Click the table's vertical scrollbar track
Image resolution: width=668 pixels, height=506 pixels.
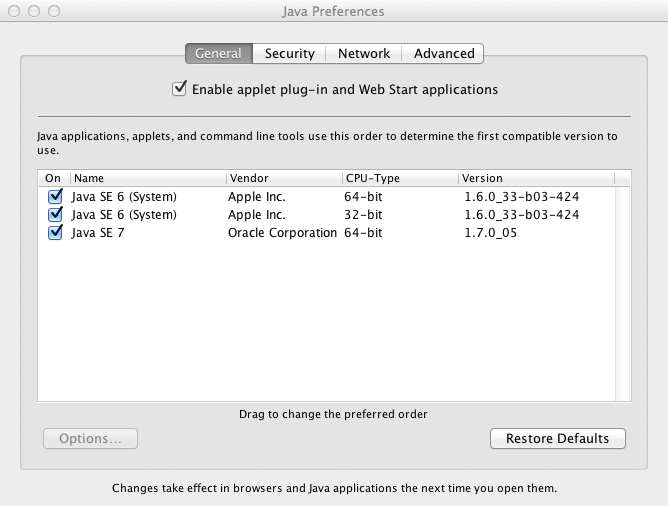pyautogui.click(x=623, y=294)
